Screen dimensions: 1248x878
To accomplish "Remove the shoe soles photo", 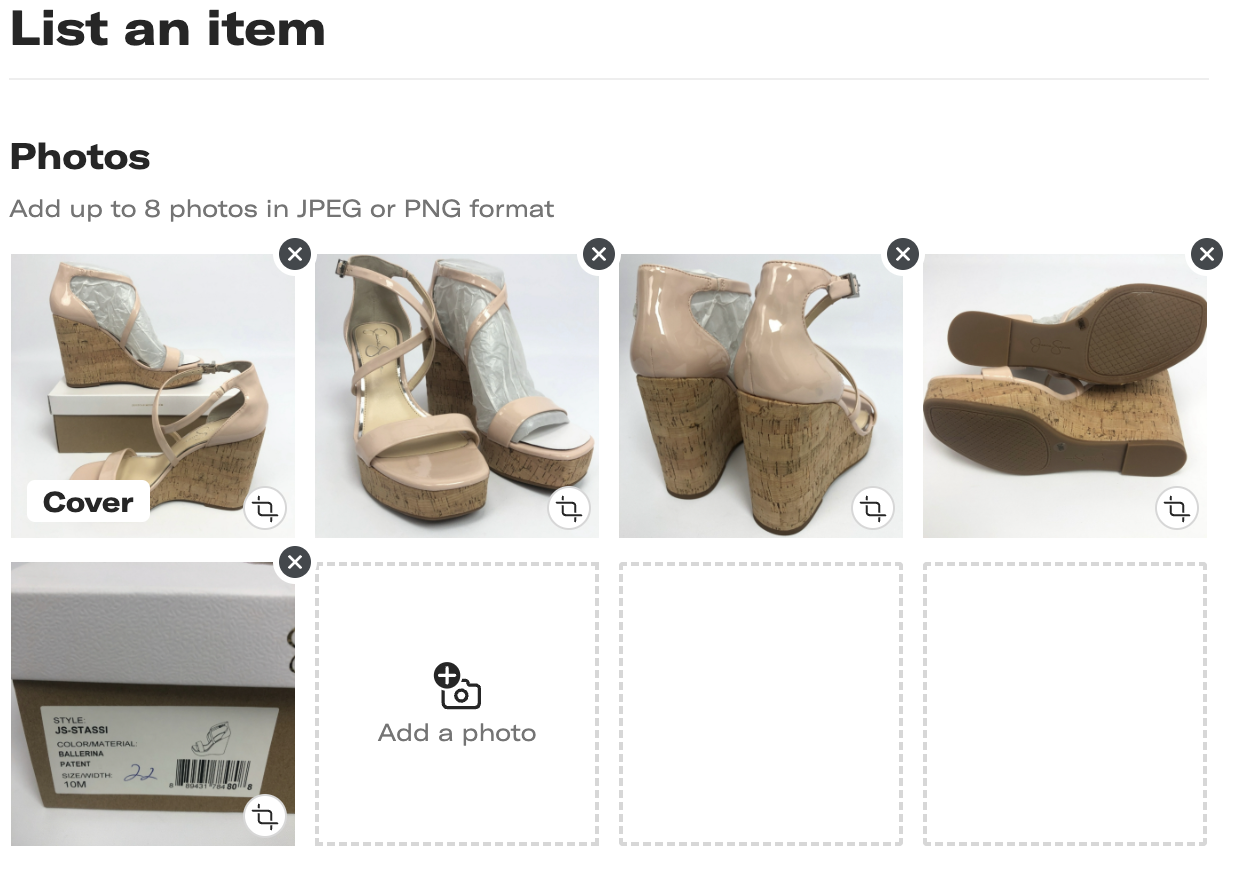I will 1206,254.
